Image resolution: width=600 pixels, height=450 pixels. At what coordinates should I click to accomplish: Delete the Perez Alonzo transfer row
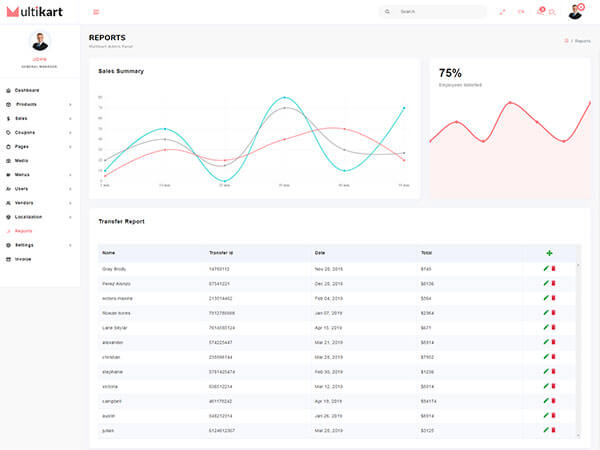553,283
